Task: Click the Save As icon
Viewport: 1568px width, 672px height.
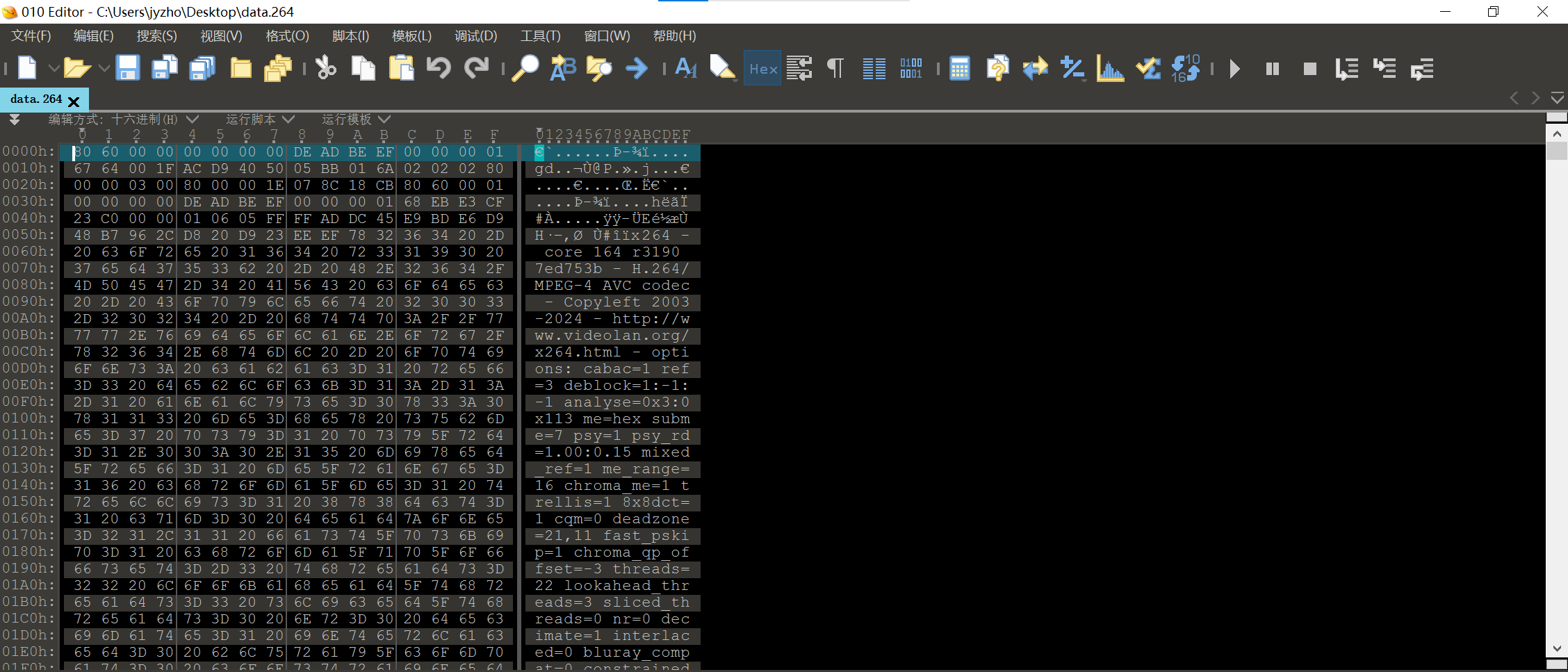Action: [165, 68]
